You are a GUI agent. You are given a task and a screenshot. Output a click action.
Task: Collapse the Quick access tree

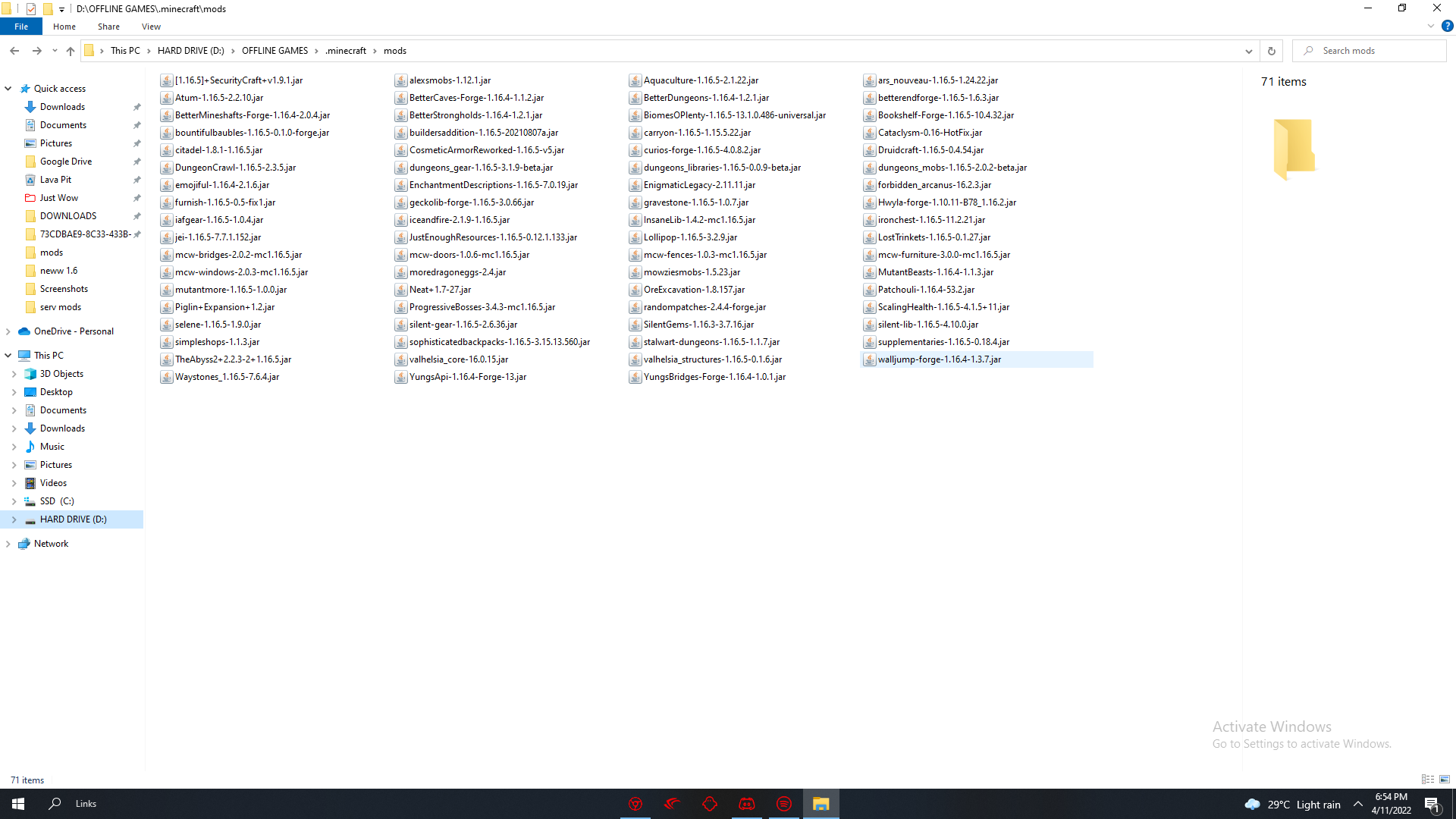(x=8, y=89)
